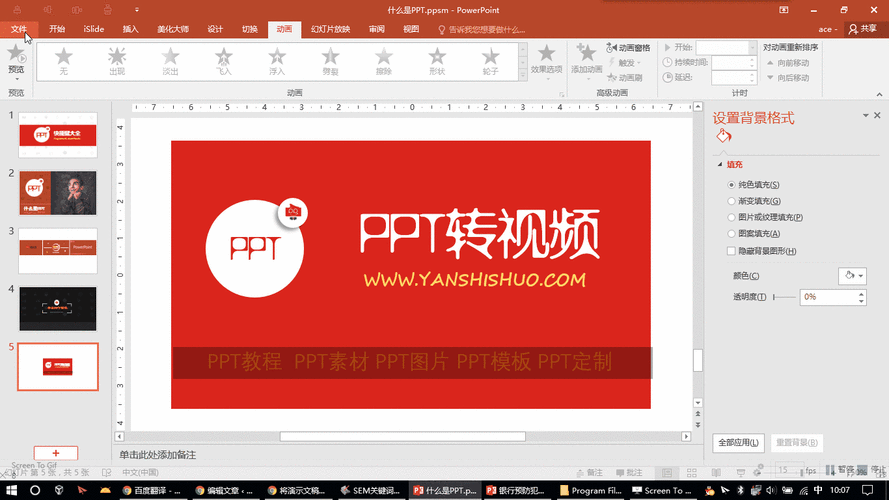Switch to the 插入 insert tab
This screenshot has width=889, height=500.
coord(130,29)
